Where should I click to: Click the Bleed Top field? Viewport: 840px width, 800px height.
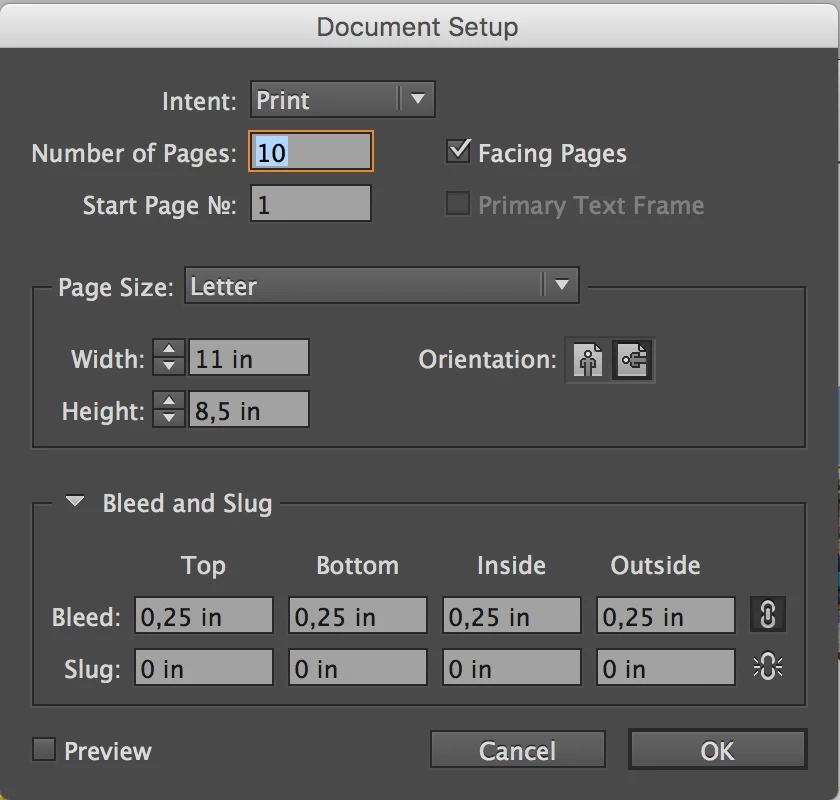pos(204,615)
